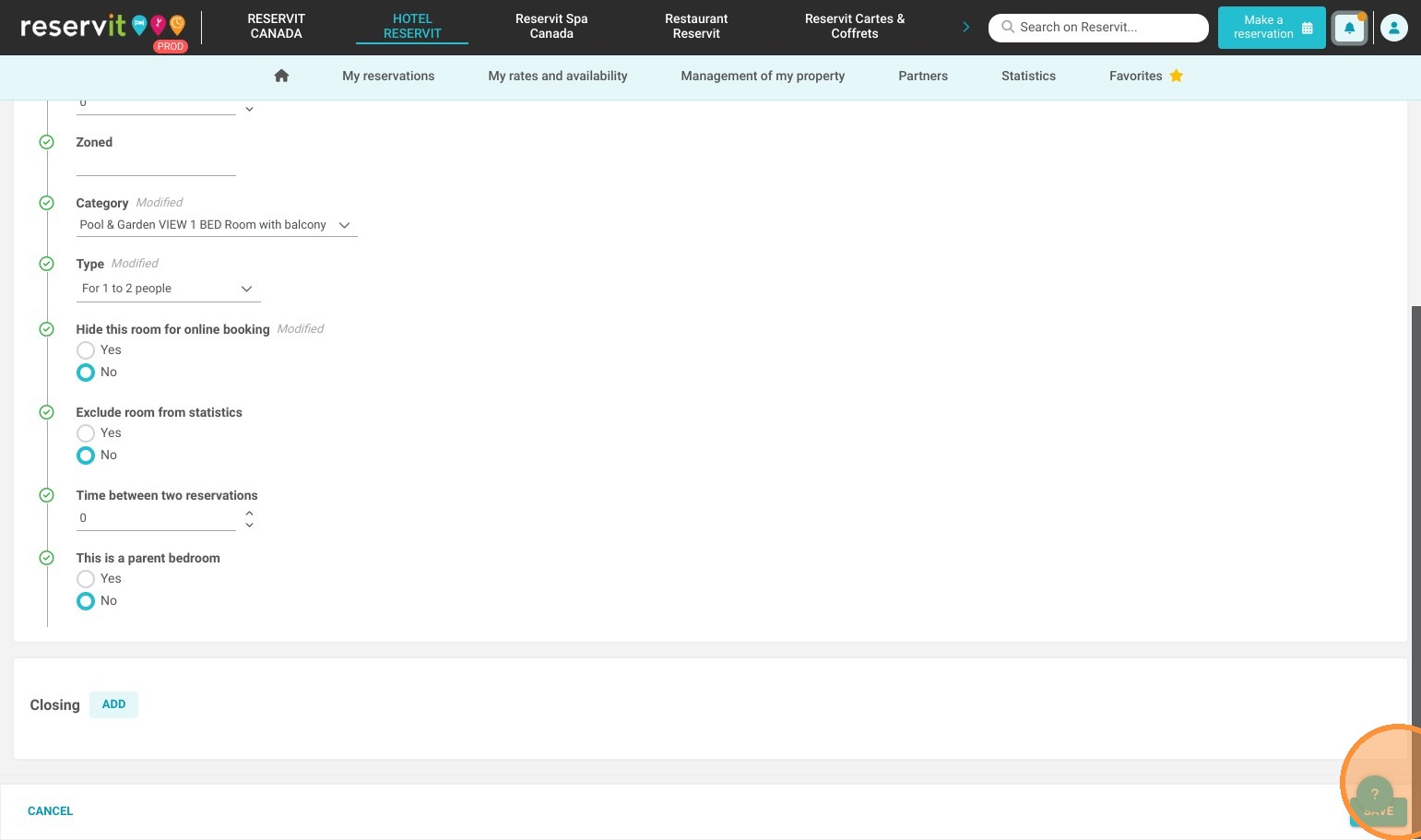1421x840 pixels.
Task: Click the Zoned input field
Action: (156, 165)
